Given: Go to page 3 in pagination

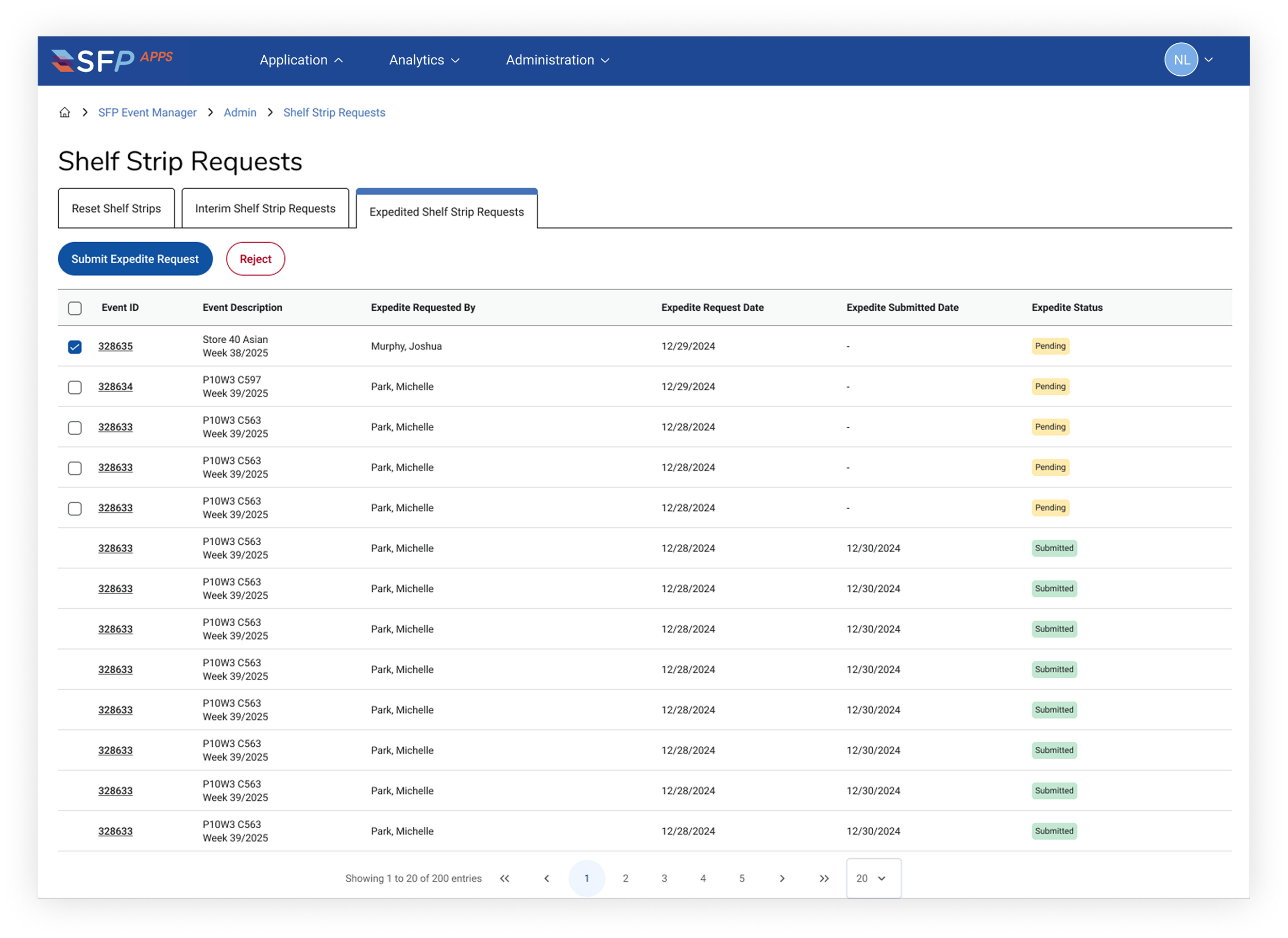Looking at the screenshot, I should coord(665,878).
